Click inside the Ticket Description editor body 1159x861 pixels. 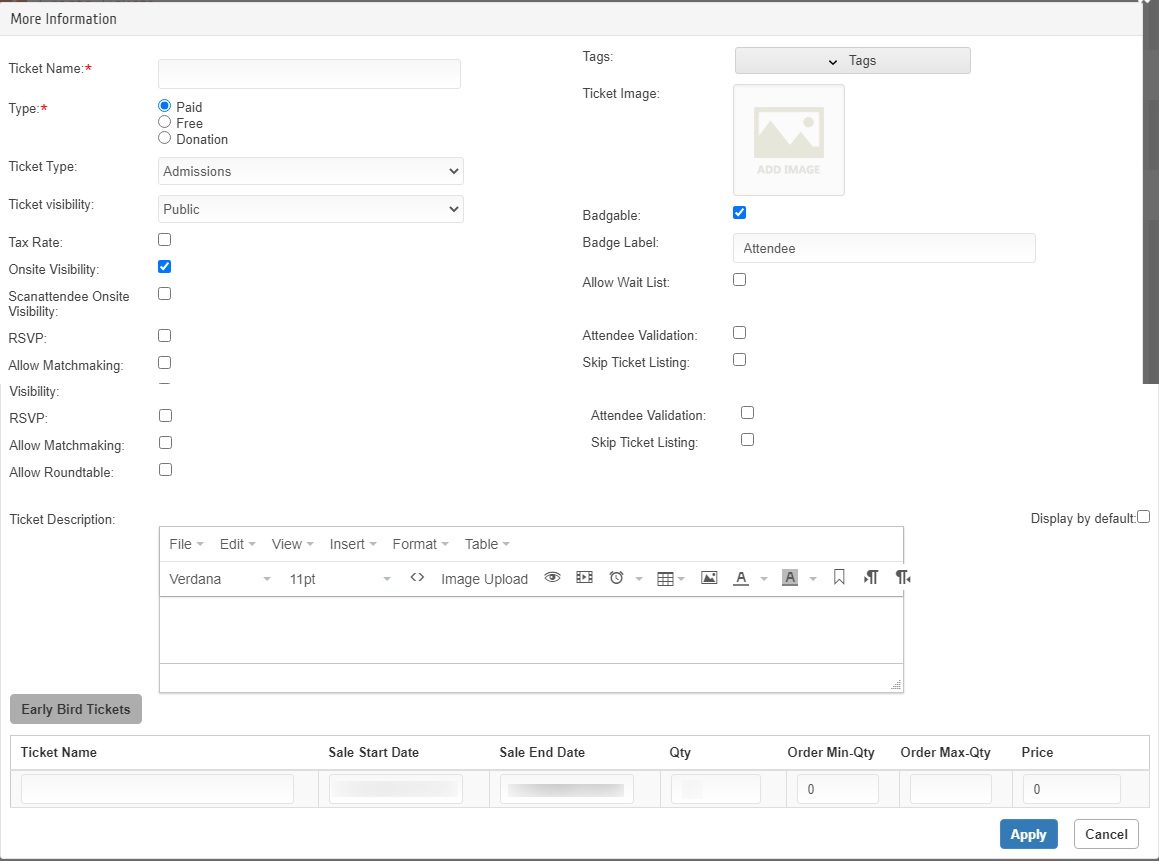coord(531,630)
